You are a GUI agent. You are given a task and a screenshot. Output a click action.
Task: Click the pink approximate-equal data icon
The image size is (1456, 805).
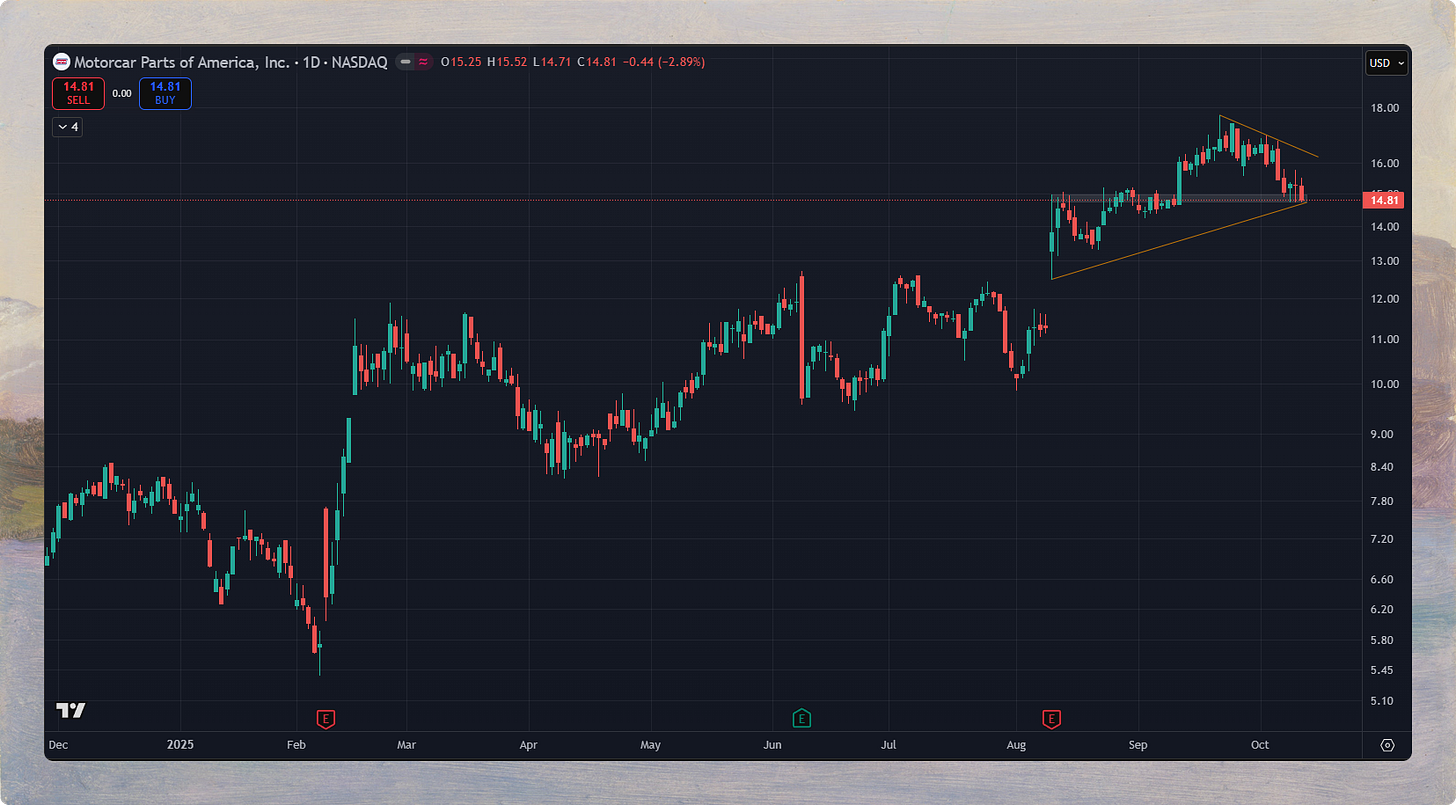point(424,62)
